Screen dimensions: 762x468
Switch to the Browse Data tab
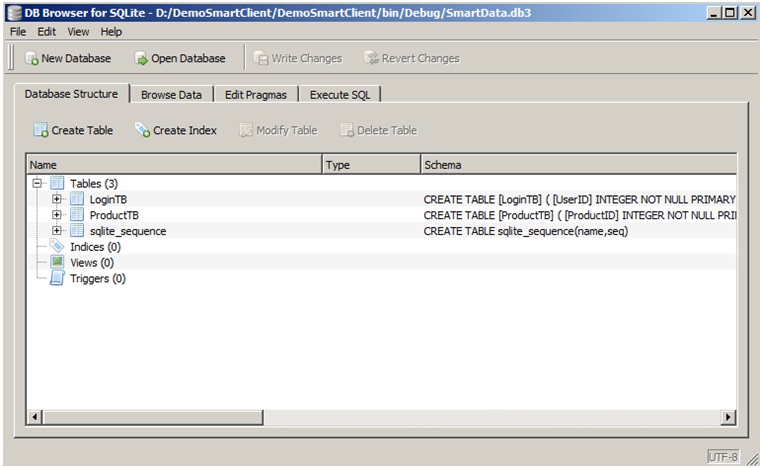pos(171,95)
